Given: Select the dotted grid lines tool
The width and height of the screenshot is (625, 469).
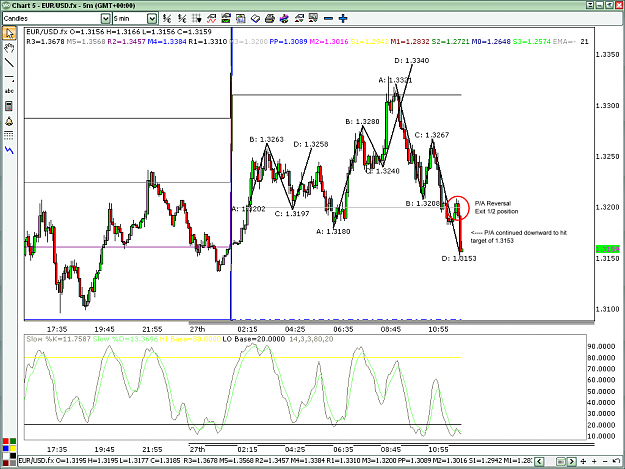Looking at the screenshot, I should pos(9,135).
